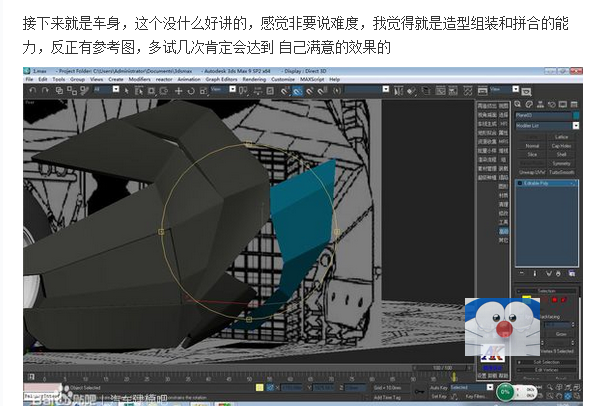Viewport: 590px width, 406px height.
Task: Switch to the Utilities command panel tab
Action: (574, 104)
